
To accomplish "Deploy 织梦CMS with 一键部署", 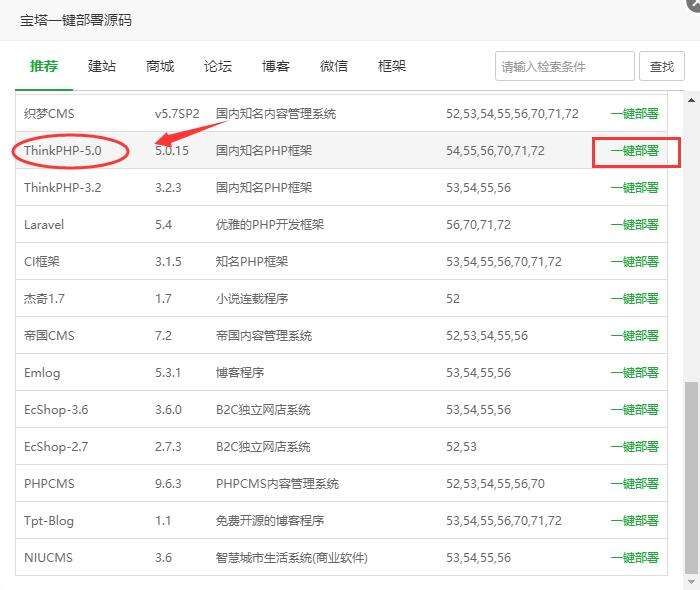I will tap(634, 114).
